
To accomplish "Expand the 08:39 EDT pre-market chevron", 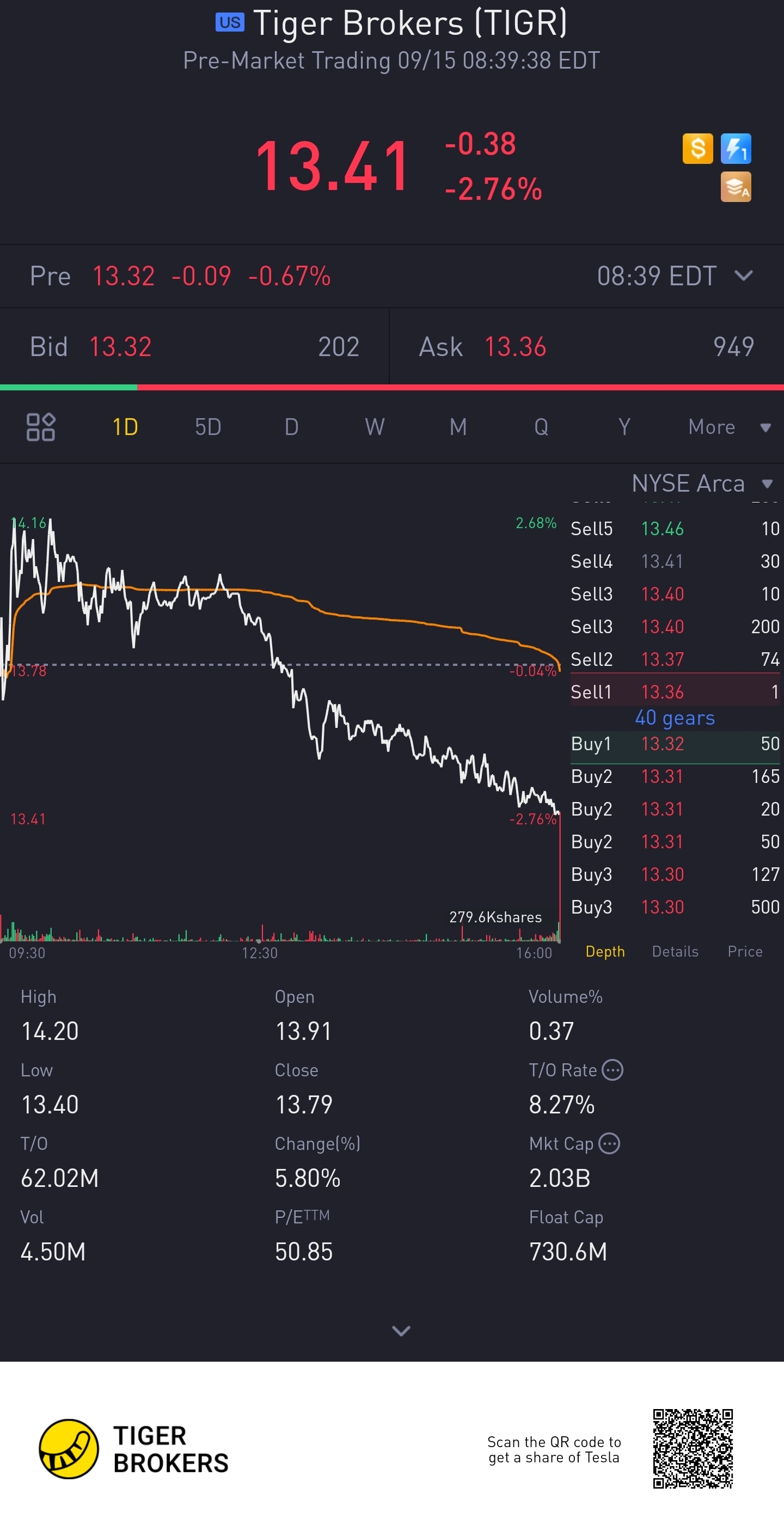I will tap(743, 275).
